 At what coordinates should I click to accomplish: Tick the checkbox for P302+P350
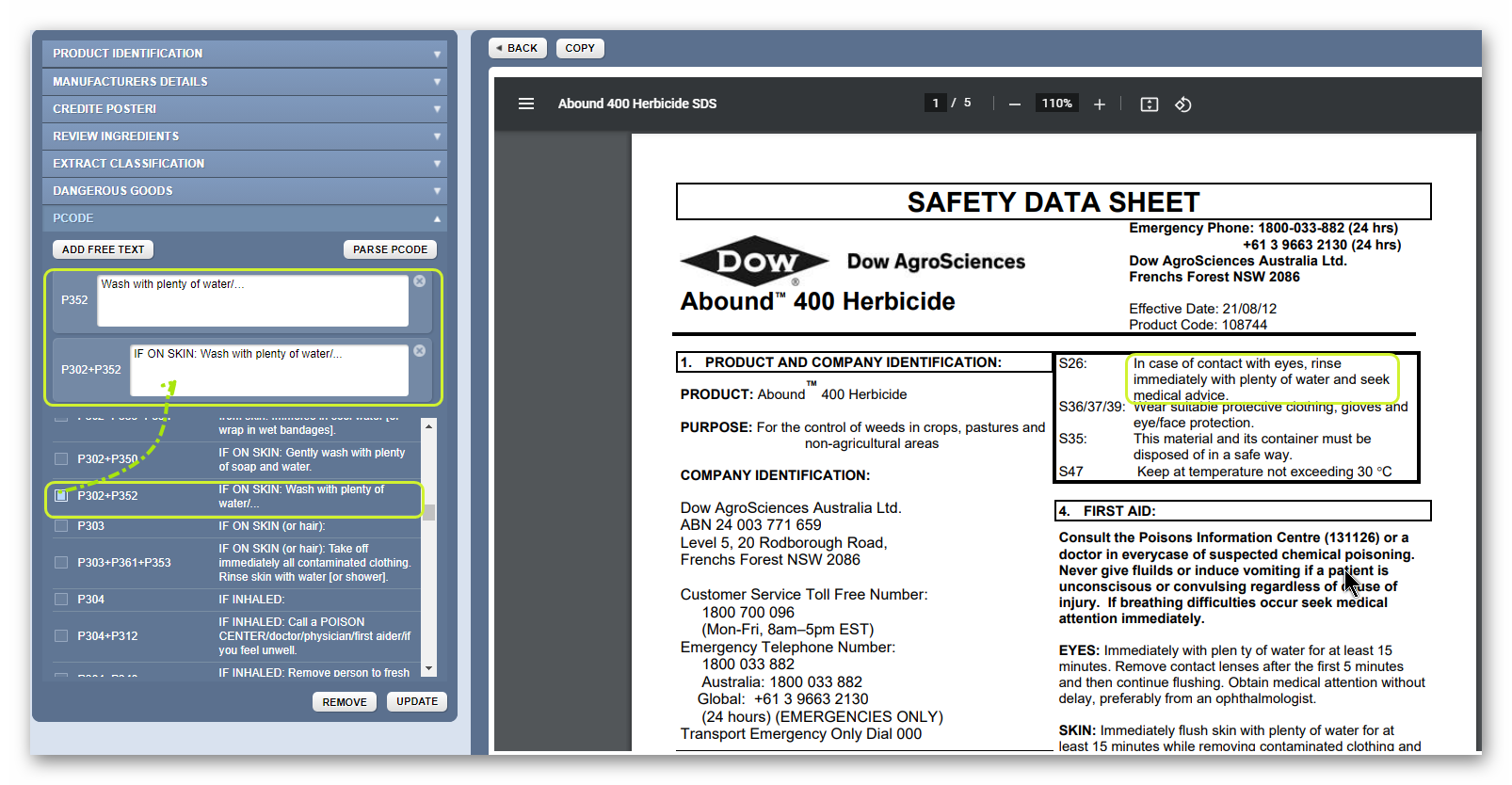(x=61, y=459)
